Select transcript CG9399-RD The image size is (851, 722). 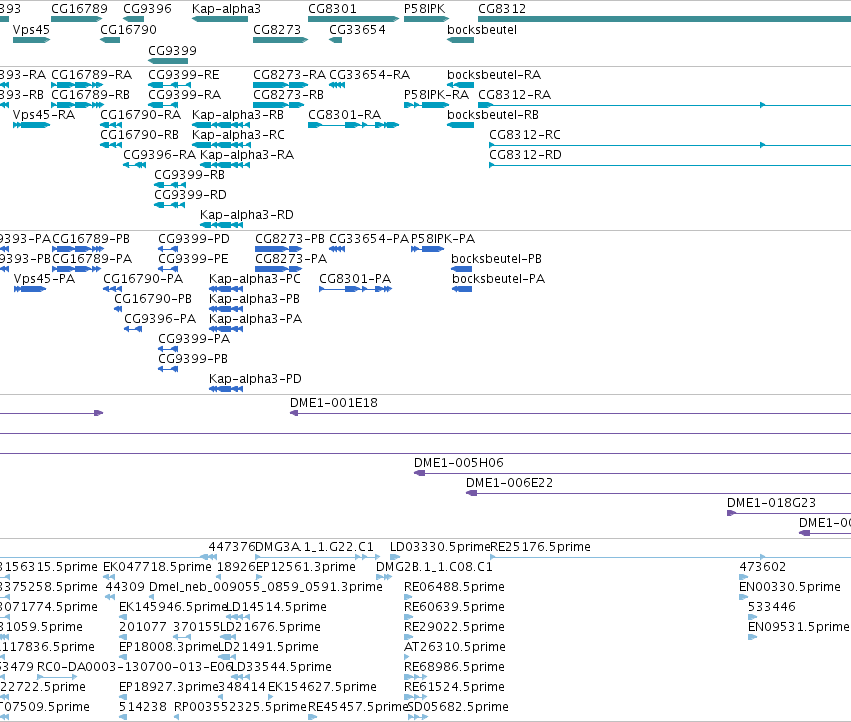click(x=169, y=205)
